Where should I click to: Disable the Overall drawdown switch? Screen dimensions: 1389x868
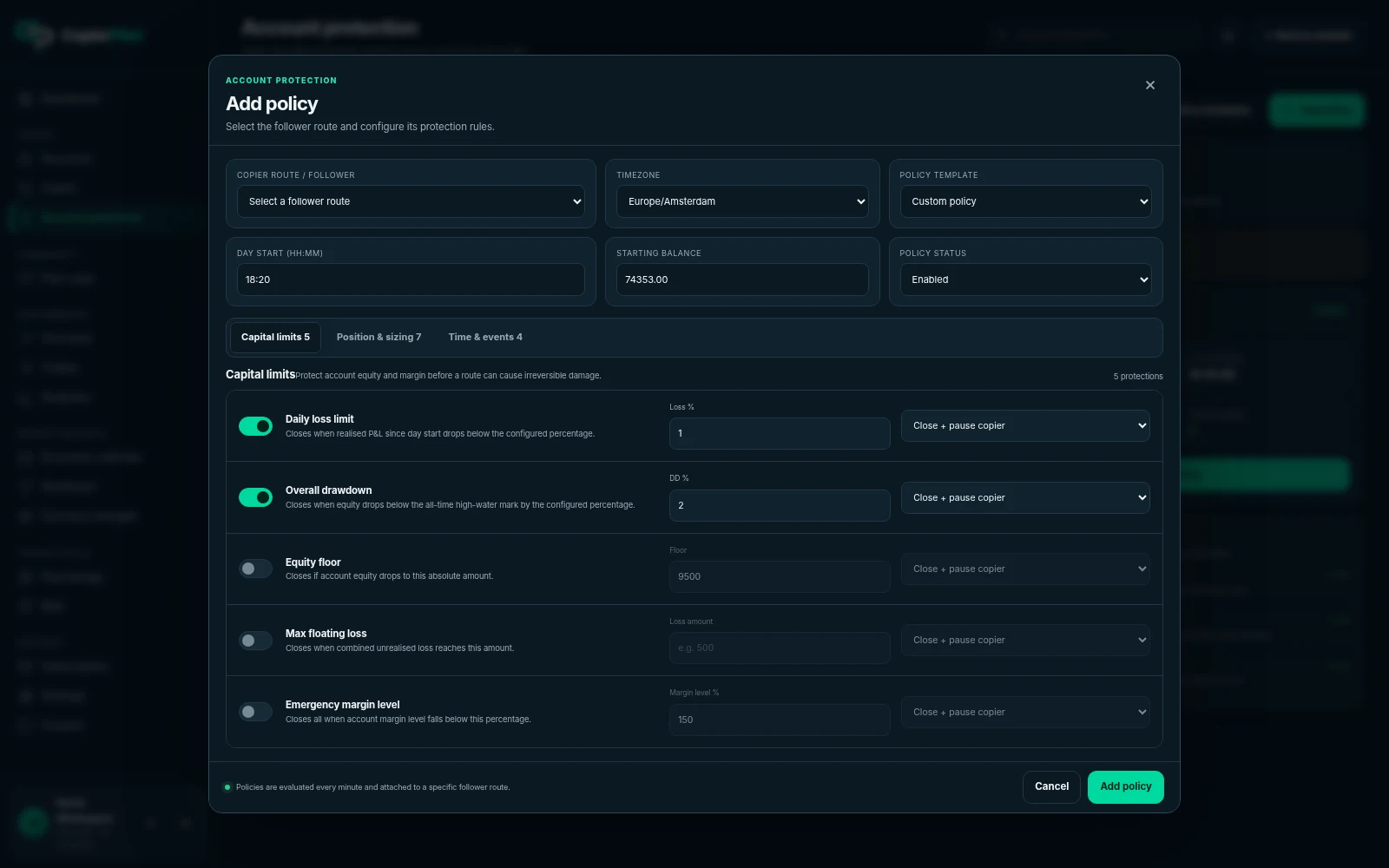[255, 497]
